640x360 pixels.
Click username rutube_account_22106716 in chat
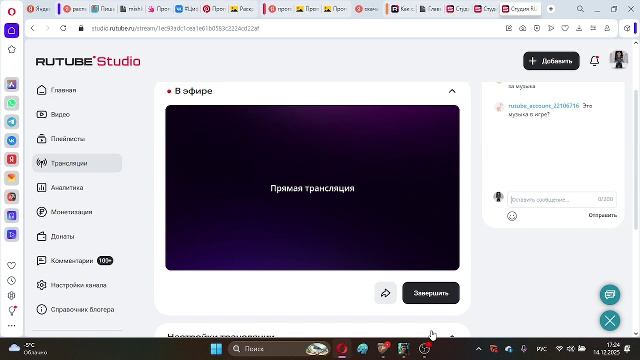coord(544,106)
